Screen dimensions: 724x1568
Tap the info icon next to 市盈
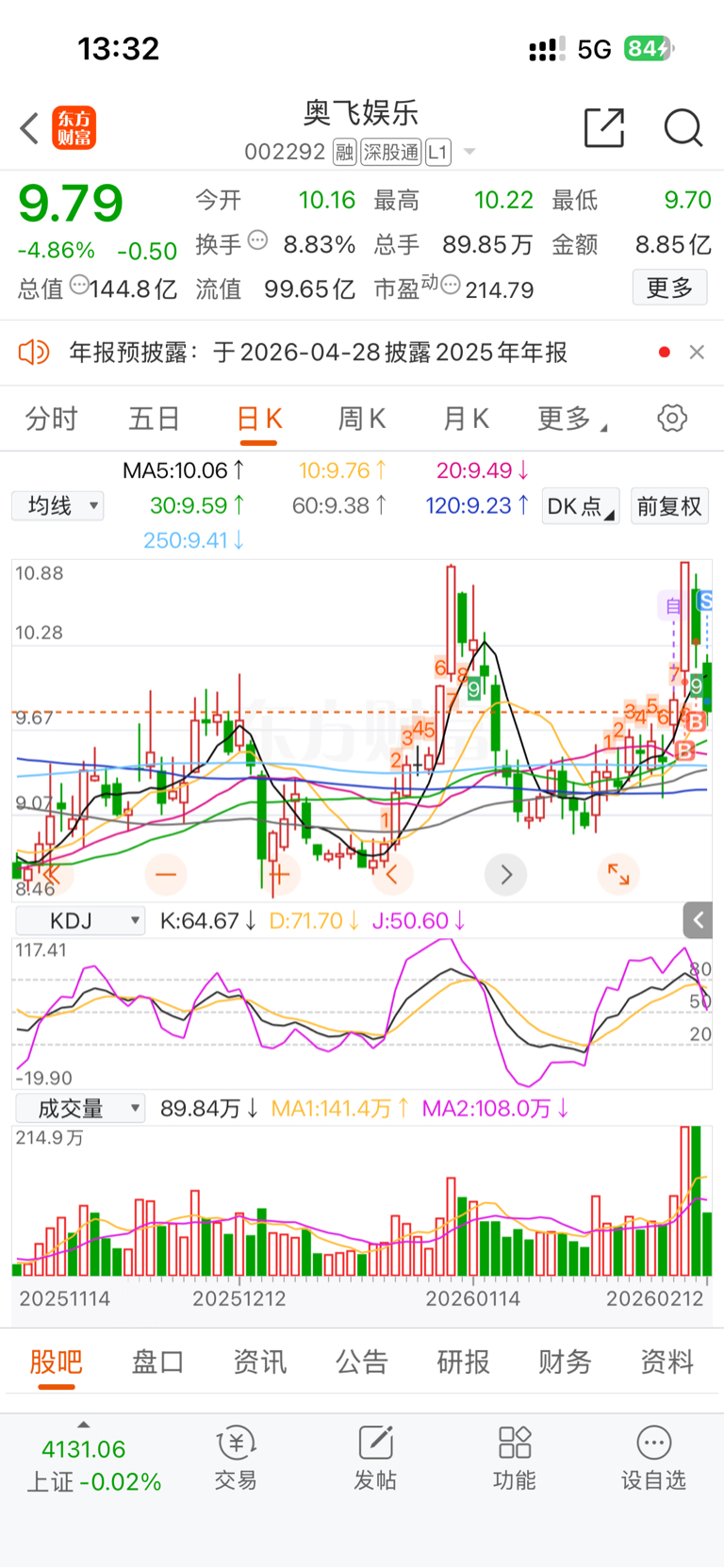tap(451, 285)
